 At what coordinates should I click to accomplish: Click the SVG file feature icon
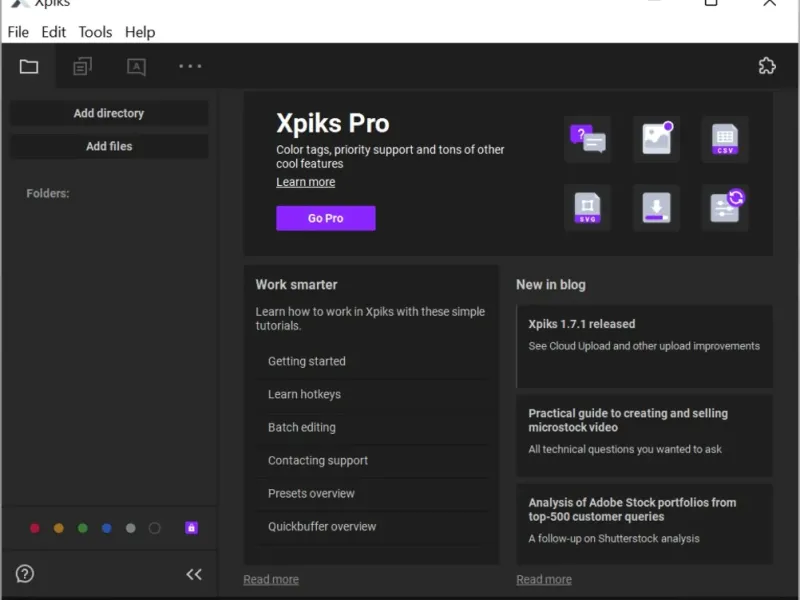point(587,208)
